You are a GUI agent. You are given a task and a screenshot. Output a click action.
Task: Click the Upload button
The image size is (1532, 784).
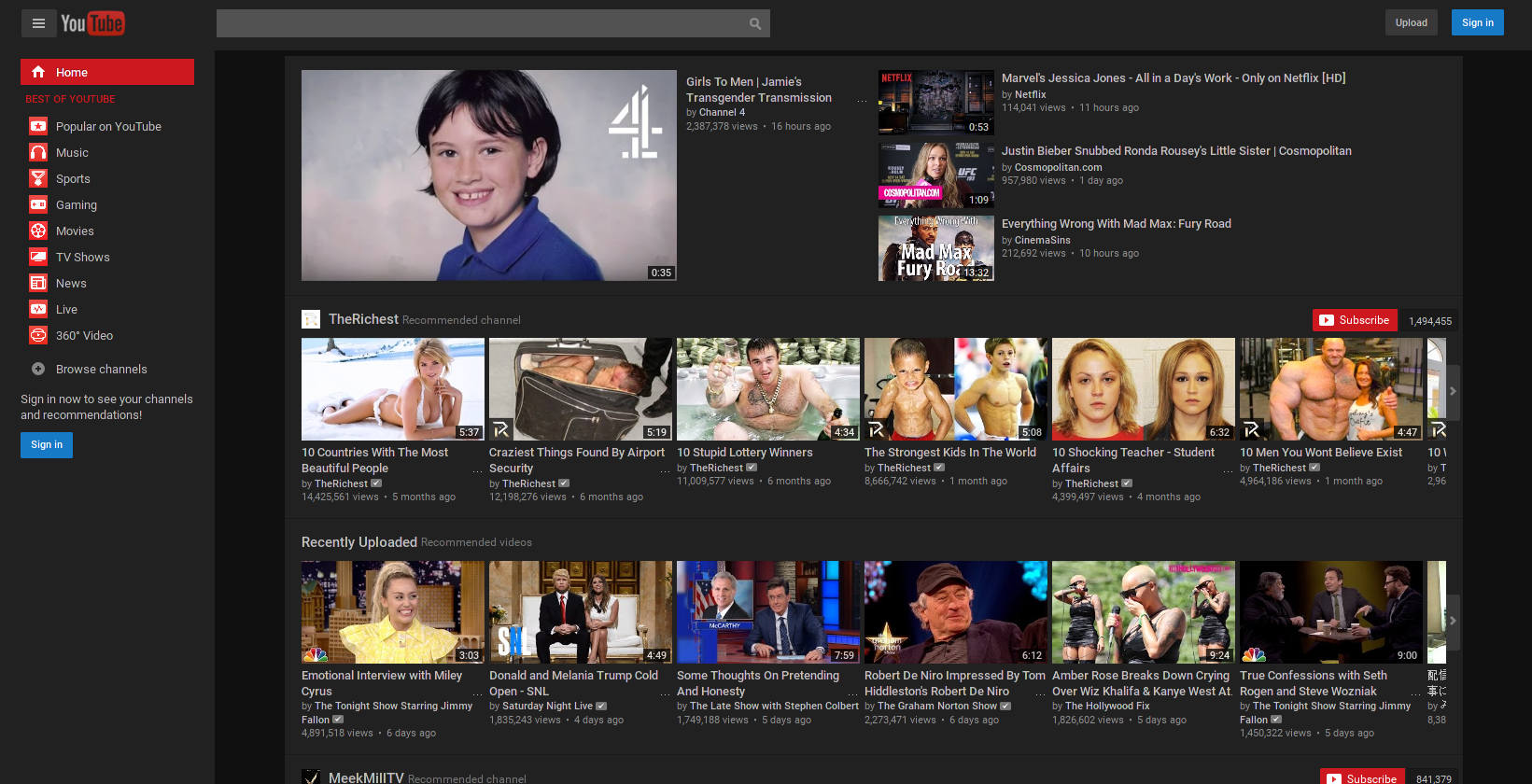1411,22
